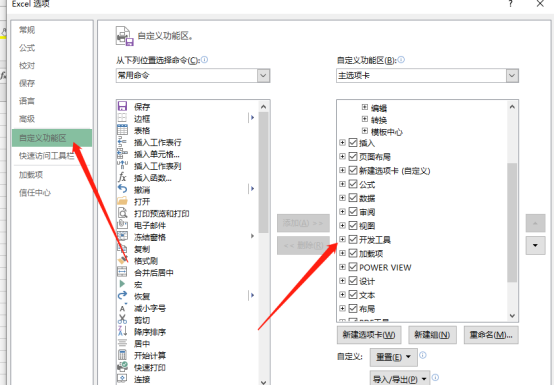Select the 插入工作表列 icon
This screenshot has width=554, height=385.
pyautogui.click(x=122, y=165)
